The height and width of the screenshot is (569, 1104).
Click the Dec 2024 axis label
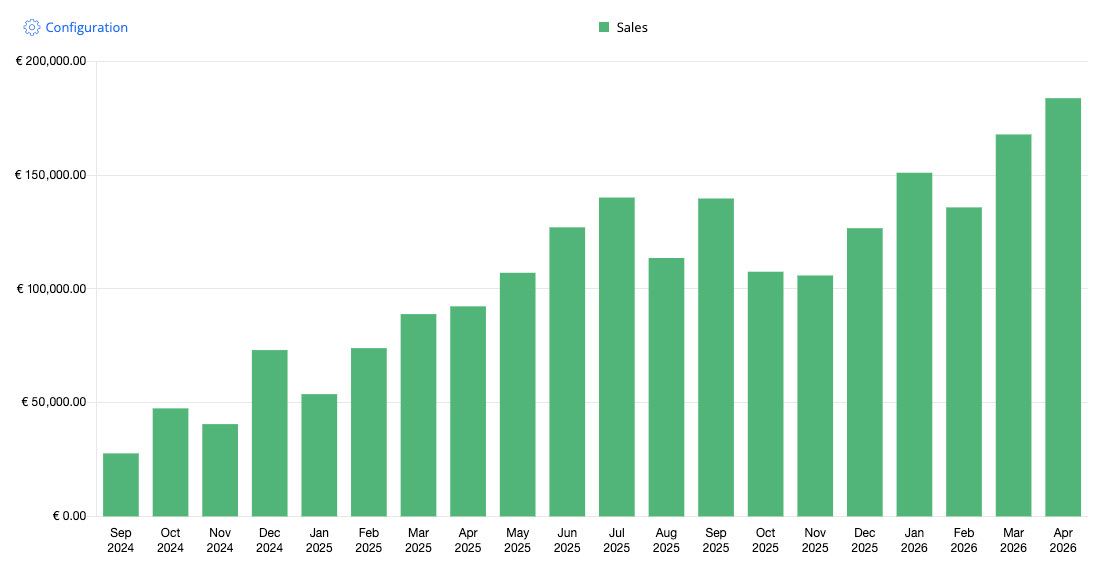click(x=270, y=540)
